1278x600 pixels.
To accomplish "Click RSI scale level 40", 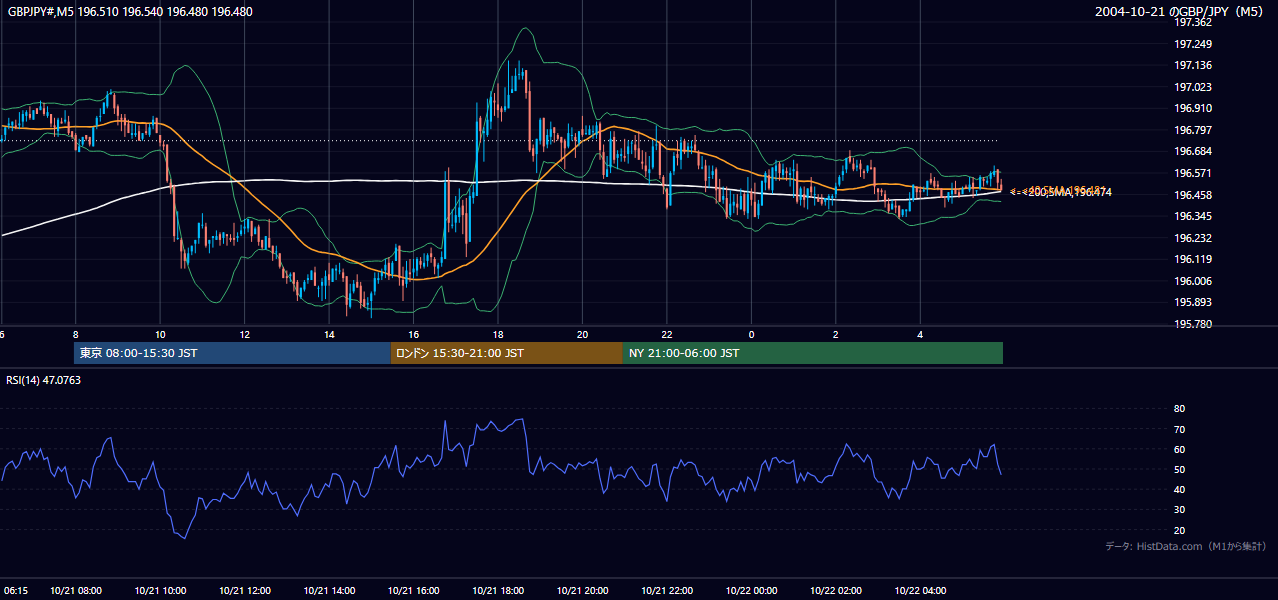I will 1179,489.
